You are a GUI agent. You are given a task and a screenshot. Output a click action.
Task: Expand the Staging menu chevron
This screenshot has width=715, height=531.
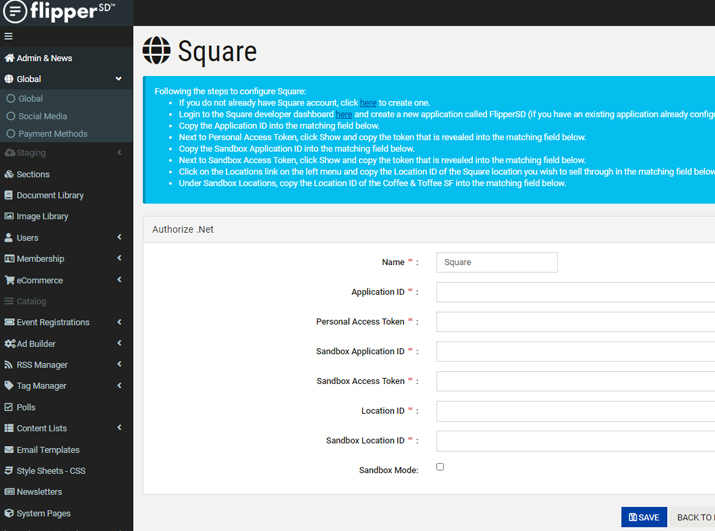pos(119,152)
